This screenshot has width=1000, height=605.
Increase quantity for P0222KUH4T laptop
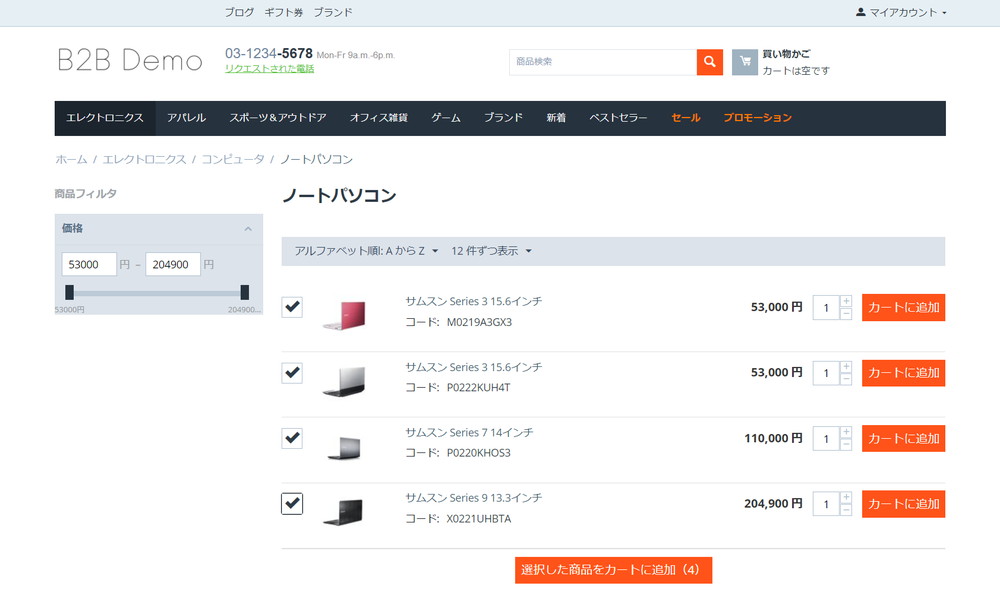(846, 367)
